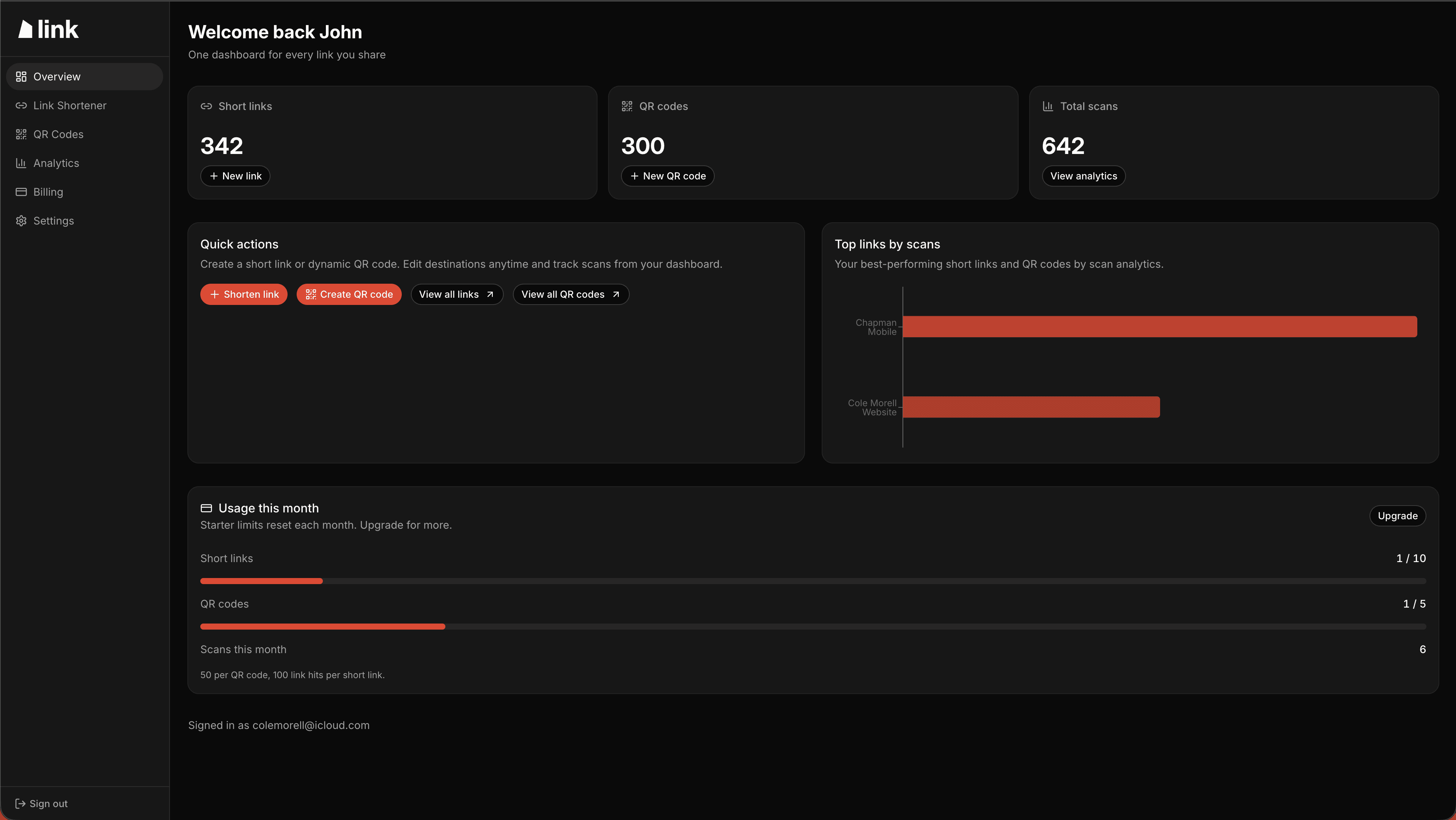The image size is (1456, 820).
Task: Create a new link with New link button
Action: coord(235,176)
